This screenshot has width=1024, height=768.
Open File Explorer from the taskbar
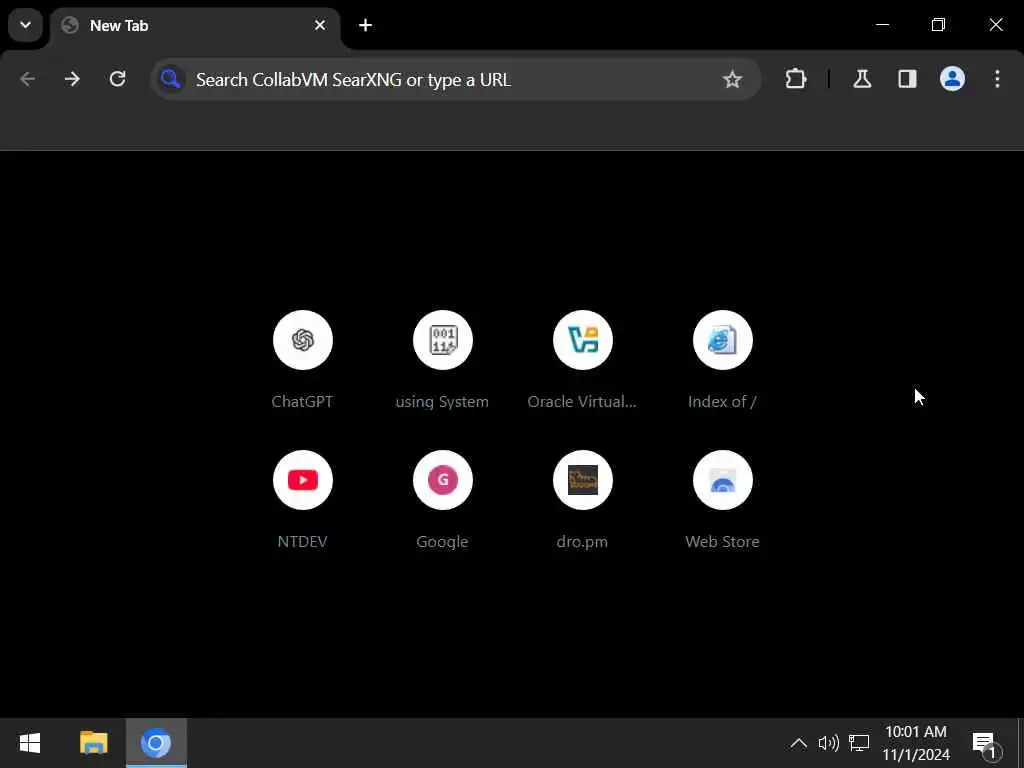[x=93, y=743]
